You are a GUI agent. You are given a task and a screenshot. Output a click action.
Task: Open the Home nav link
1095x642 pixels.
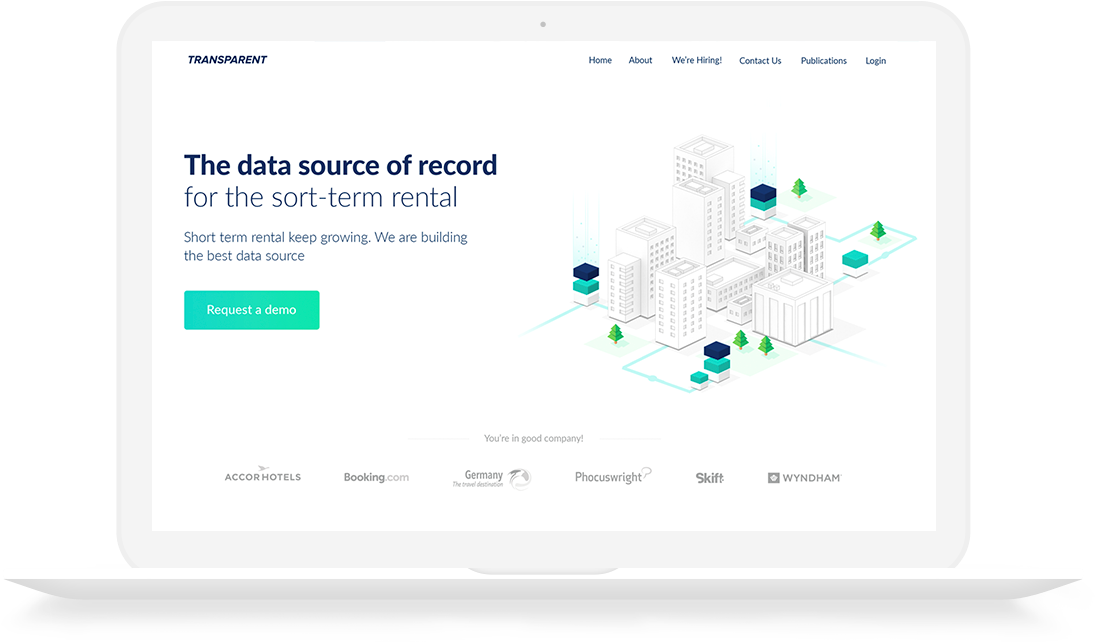[600, 61]
